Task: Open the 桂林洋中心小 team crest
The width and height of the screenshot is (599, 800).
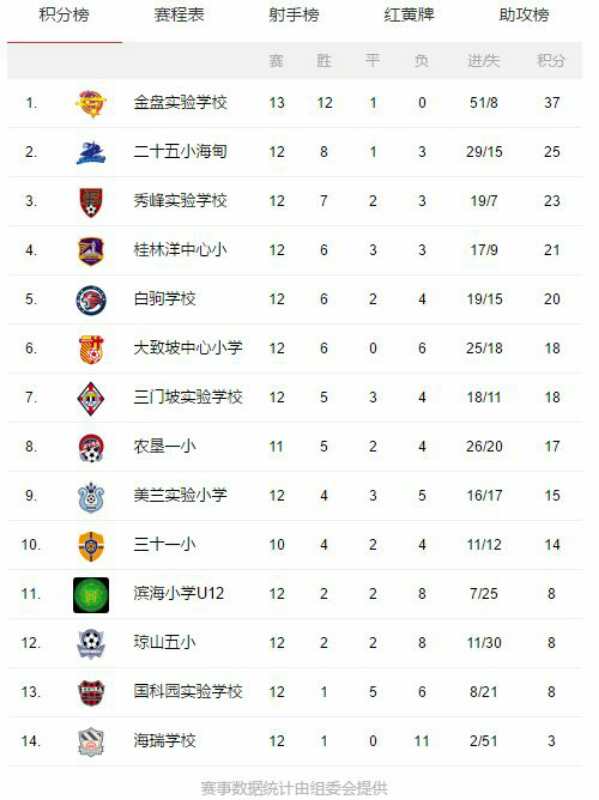Action: click(91, 251)
